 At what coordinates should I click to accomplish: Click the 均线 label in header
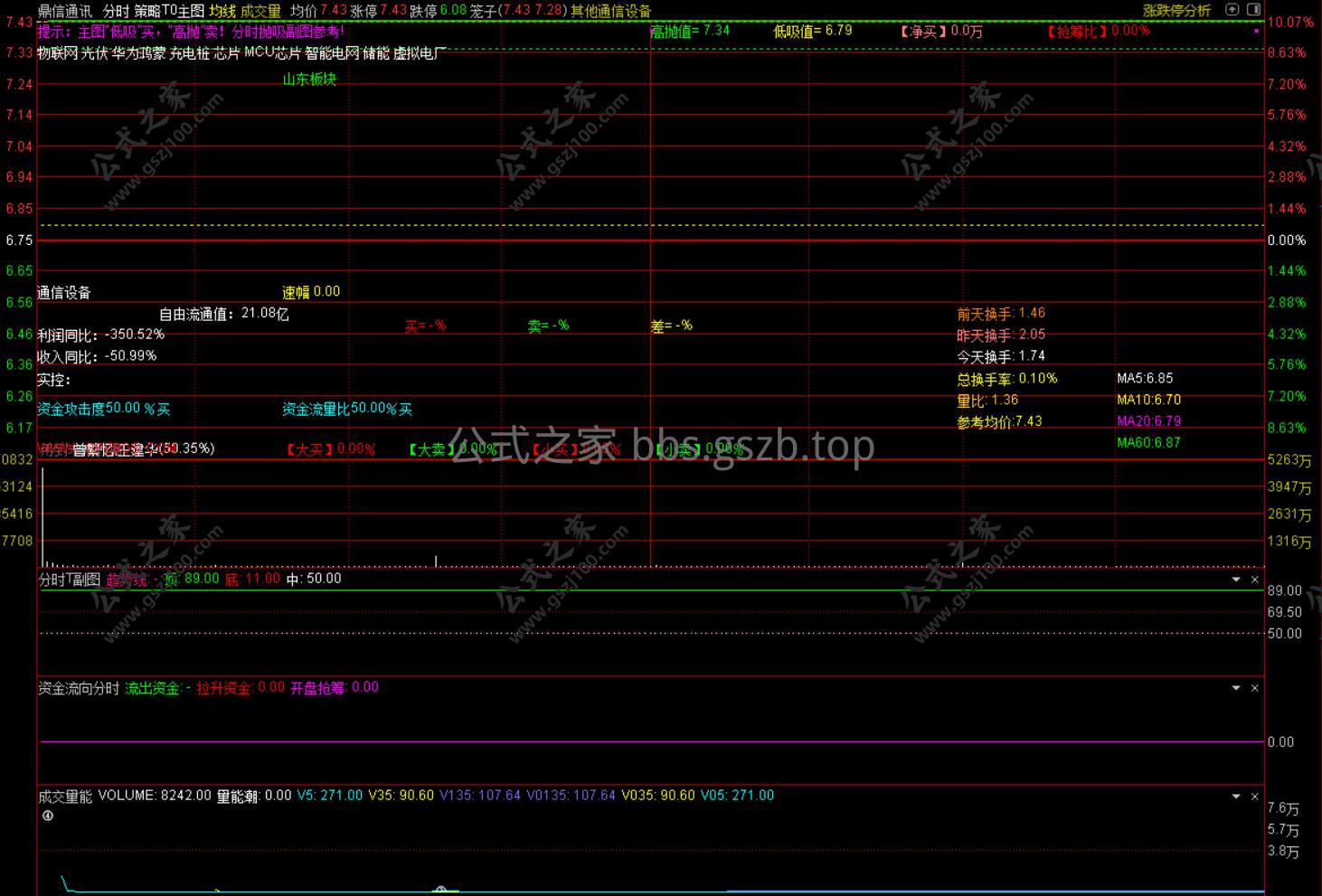point(222,11)
